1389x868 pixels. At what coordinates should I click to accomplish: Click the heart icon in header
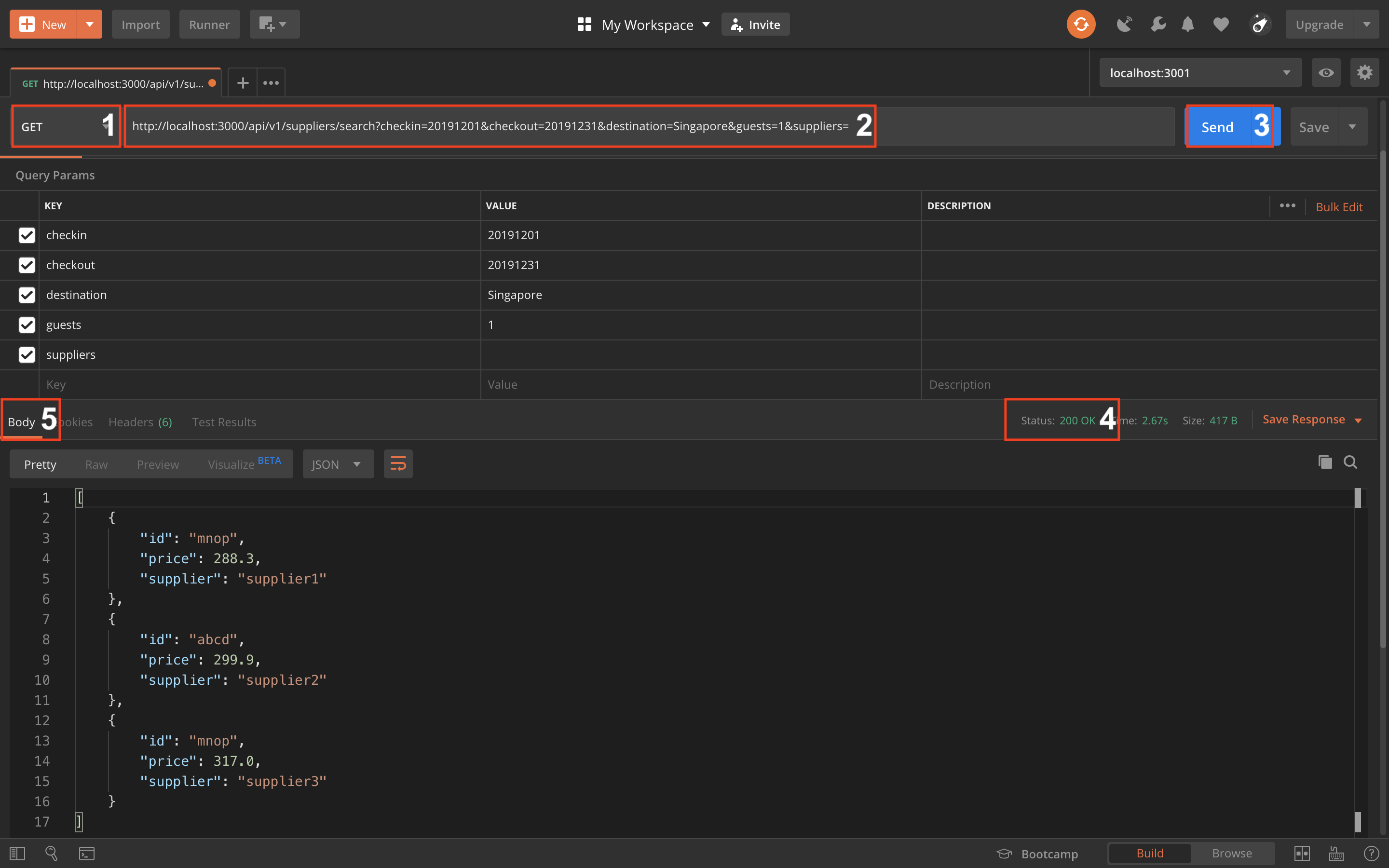(x=1221, y=24)
